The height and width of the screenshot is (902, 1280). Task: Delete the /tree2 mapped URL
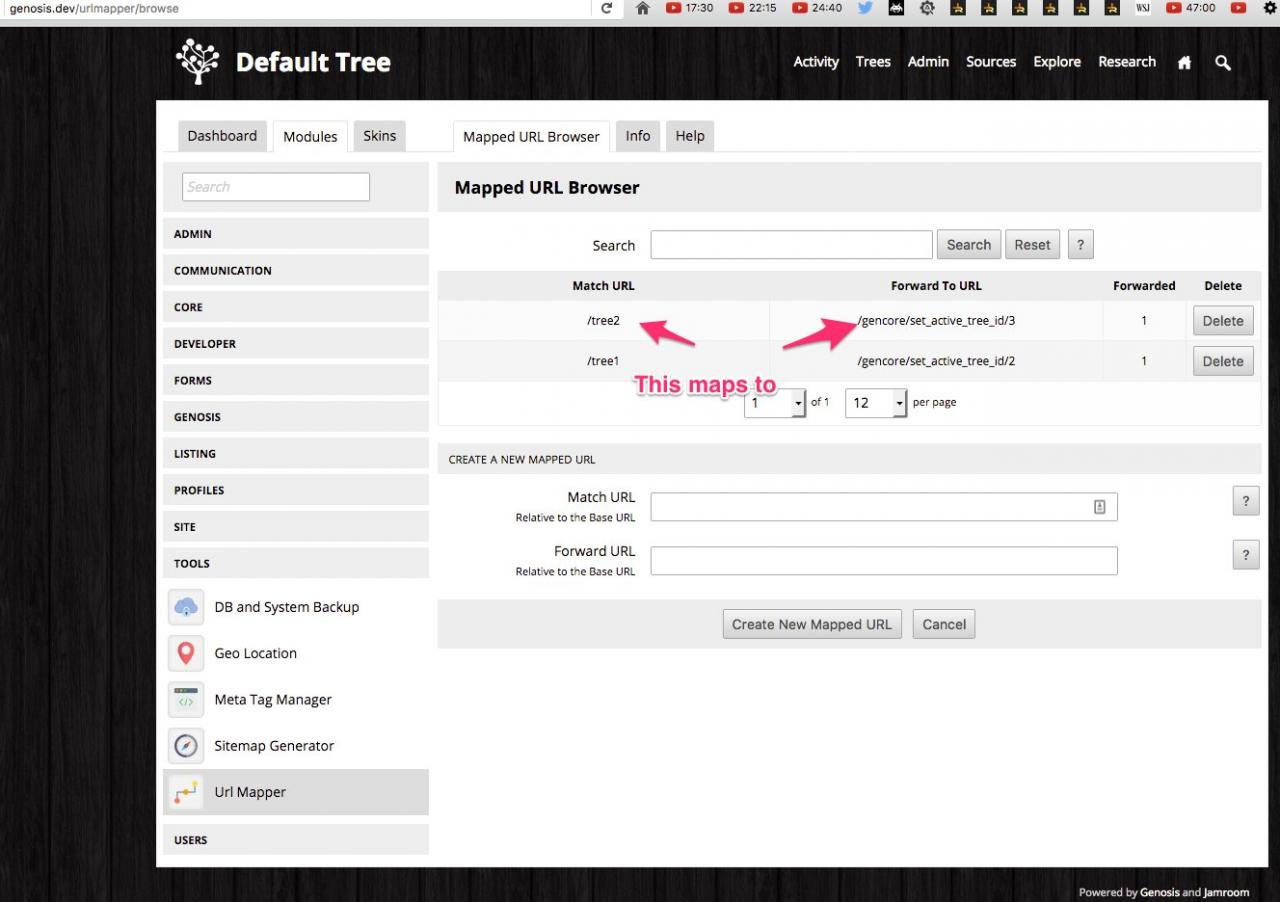point(1222,321)
